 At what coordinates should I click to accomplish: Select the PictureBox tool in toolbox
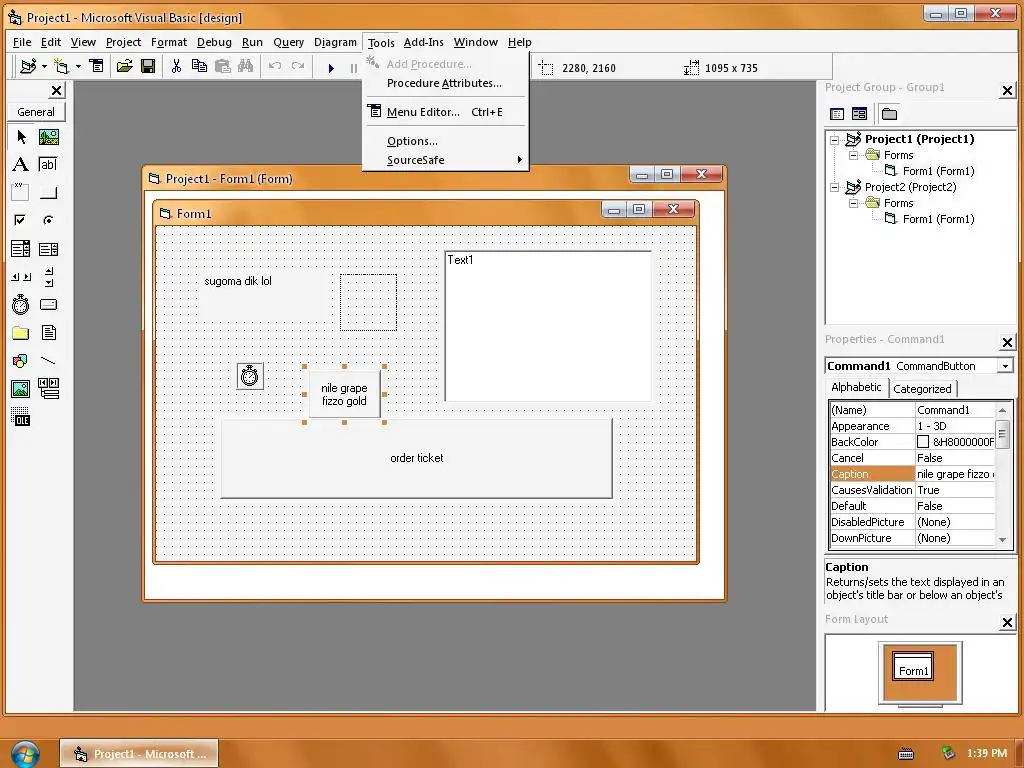click(48, 136)
